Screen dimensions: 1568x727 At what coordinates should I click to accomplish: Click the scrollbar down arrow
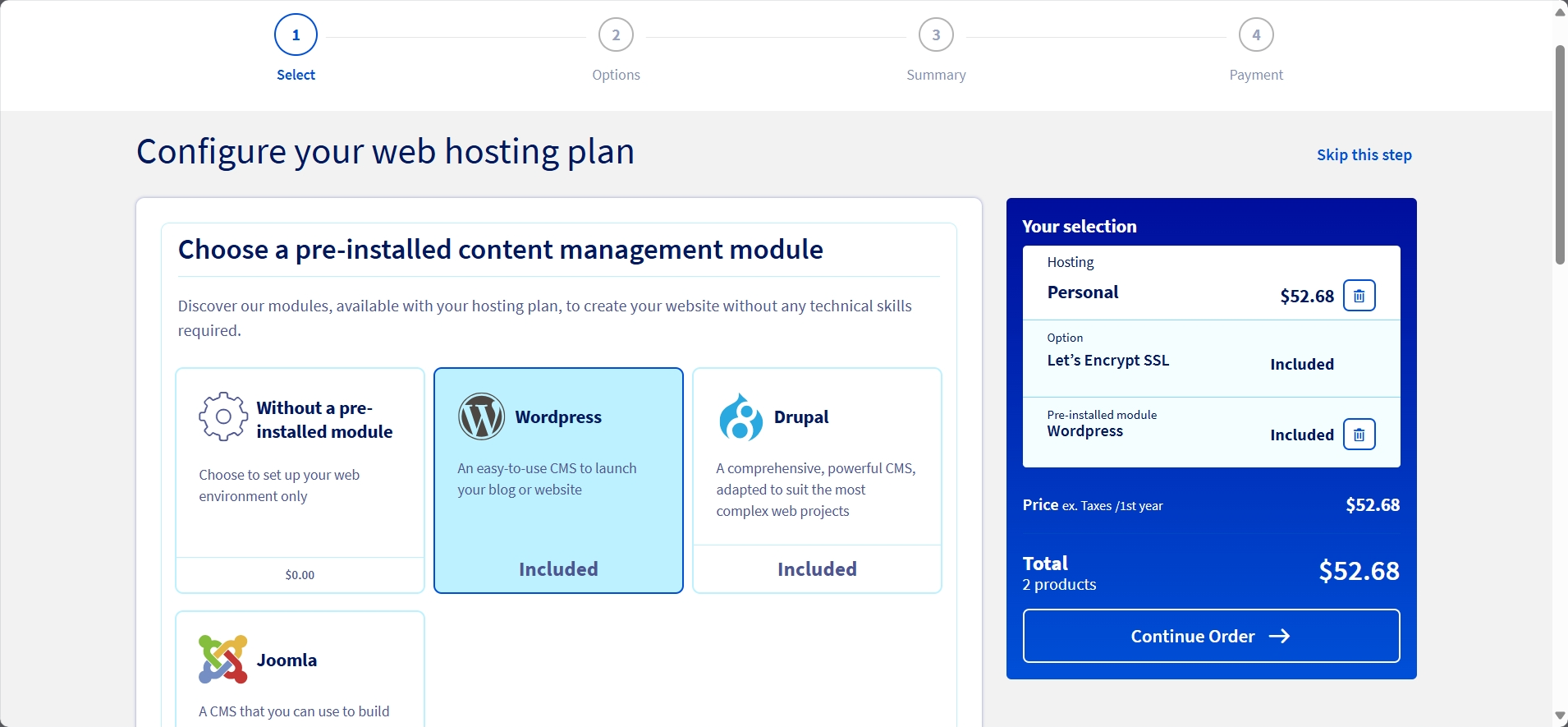[x=1560, y=716]
